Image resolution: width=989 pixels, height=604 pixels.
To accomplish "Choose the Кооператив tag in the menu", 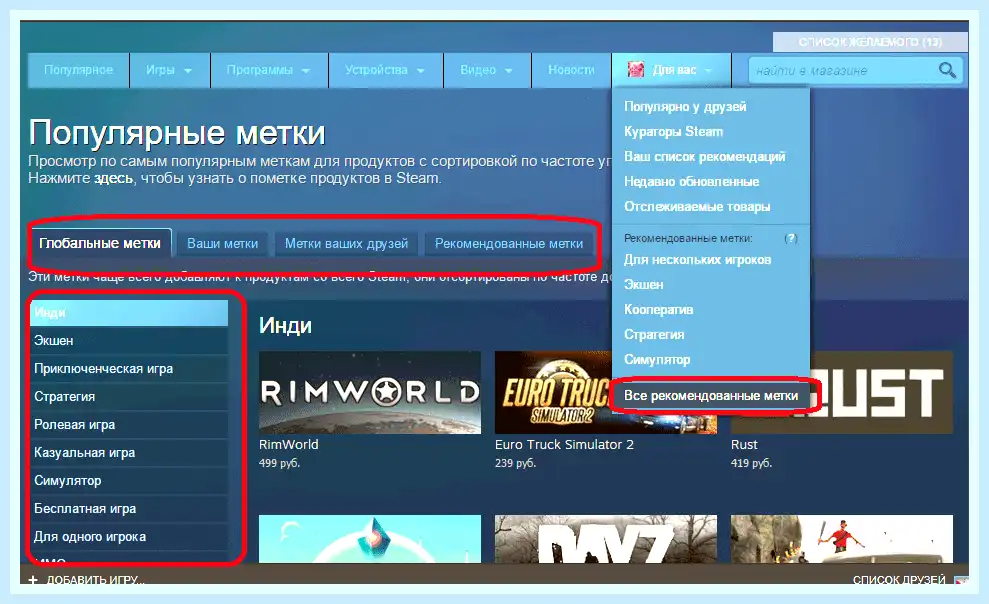I will point(658,310).
